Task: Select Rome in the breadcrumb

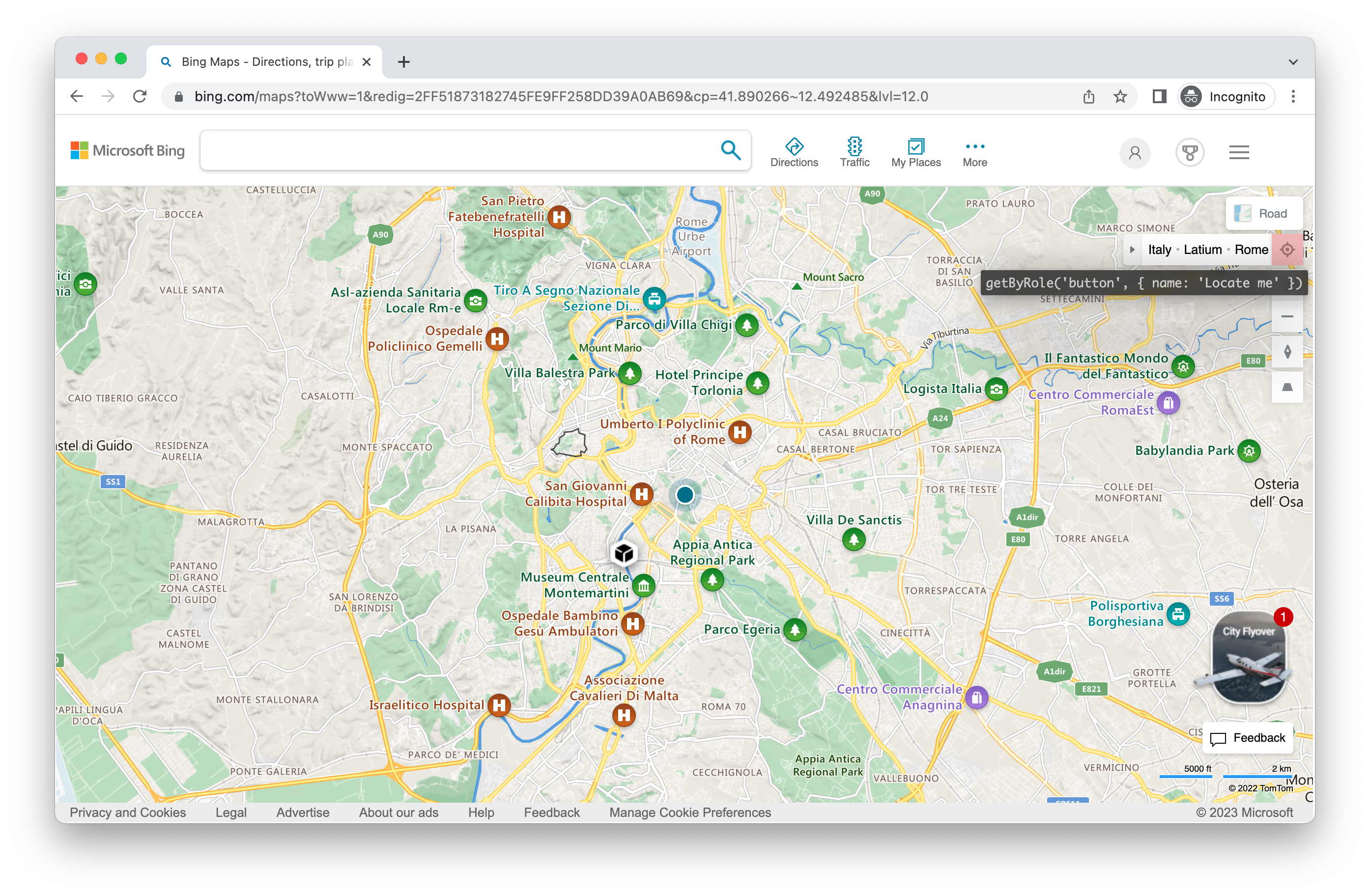Action: coord(1251,250)
